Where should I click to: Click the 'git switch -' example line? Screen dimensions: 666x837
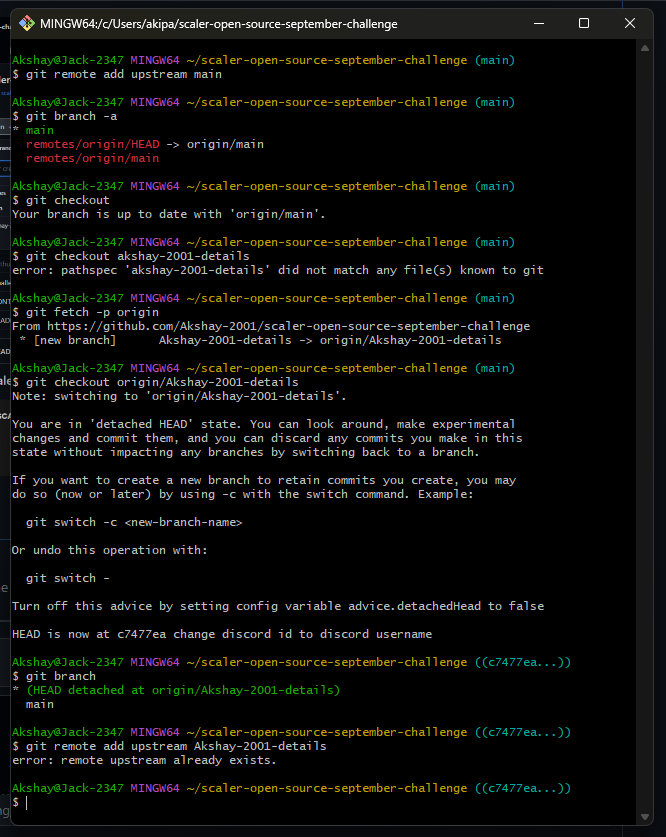68,578
